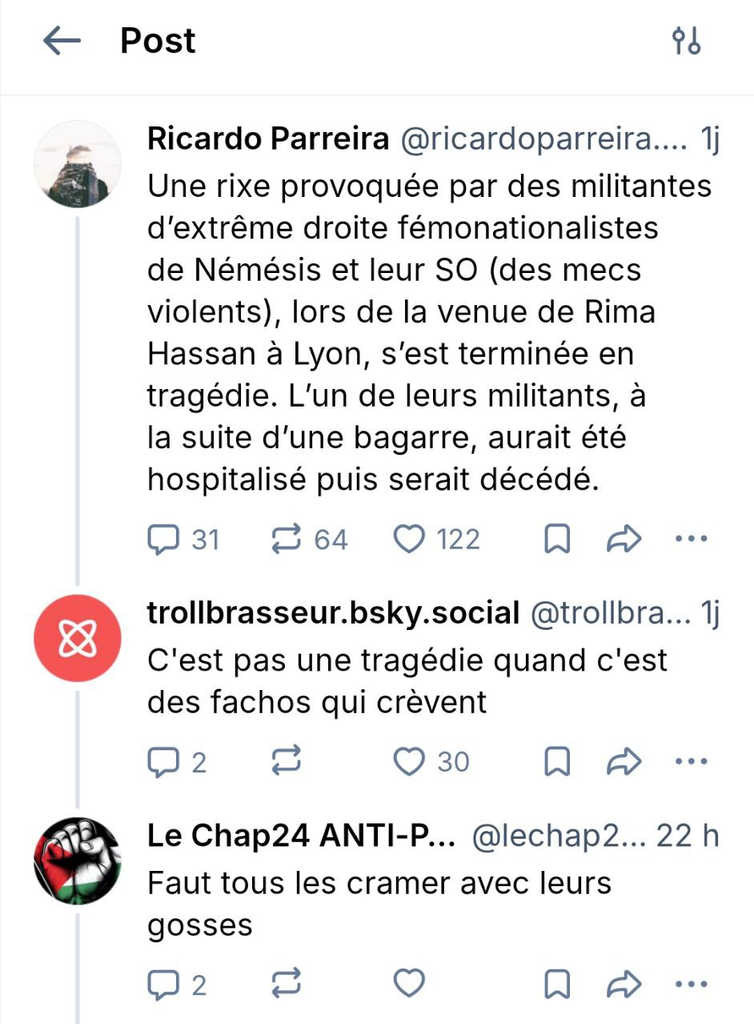This screenshot has height=1024, width=754.
Task: Like Ricardo Parreira's post
Action: click(409, 540)
